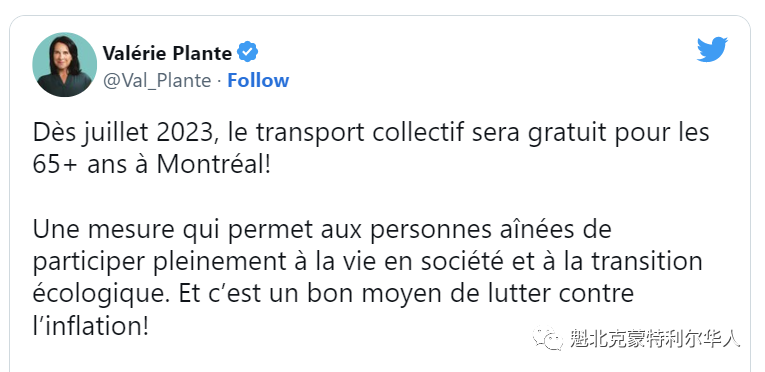
Task: Click the word 'écologique' in the tweet
Action: [x=101, y=295]
